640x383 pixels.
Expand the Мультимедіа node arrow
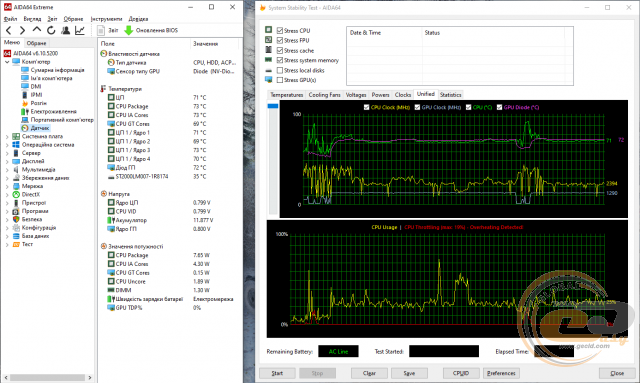(7, 169)
